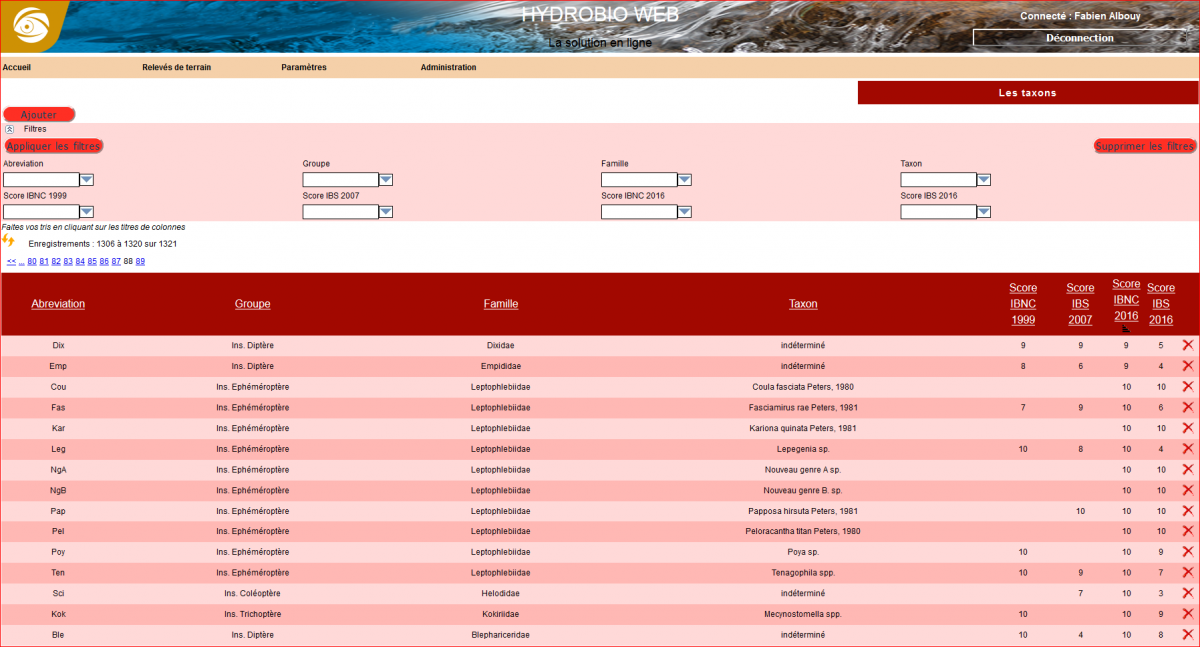Remove the Cou Coula fasciata row

click(1188, 387)
